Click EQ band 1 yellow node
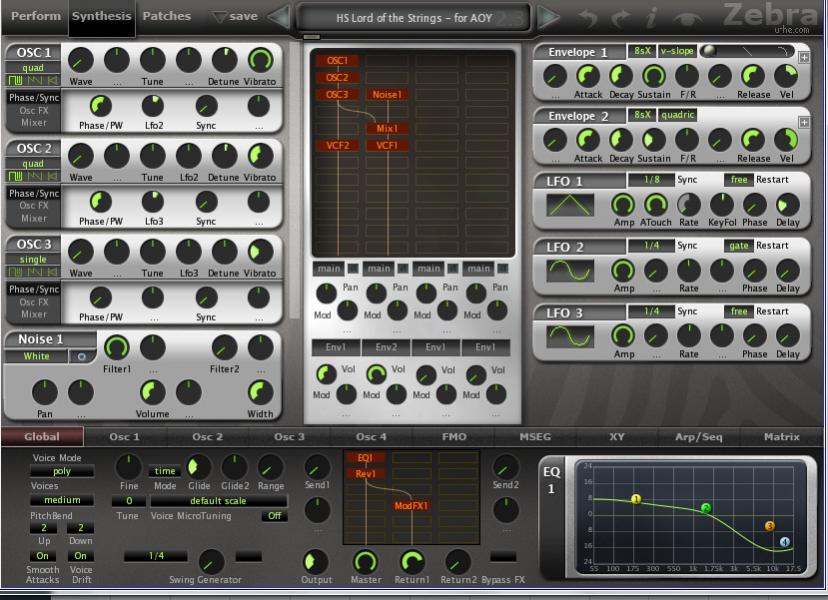Viewport: 828px width, 600px height. 636,499
